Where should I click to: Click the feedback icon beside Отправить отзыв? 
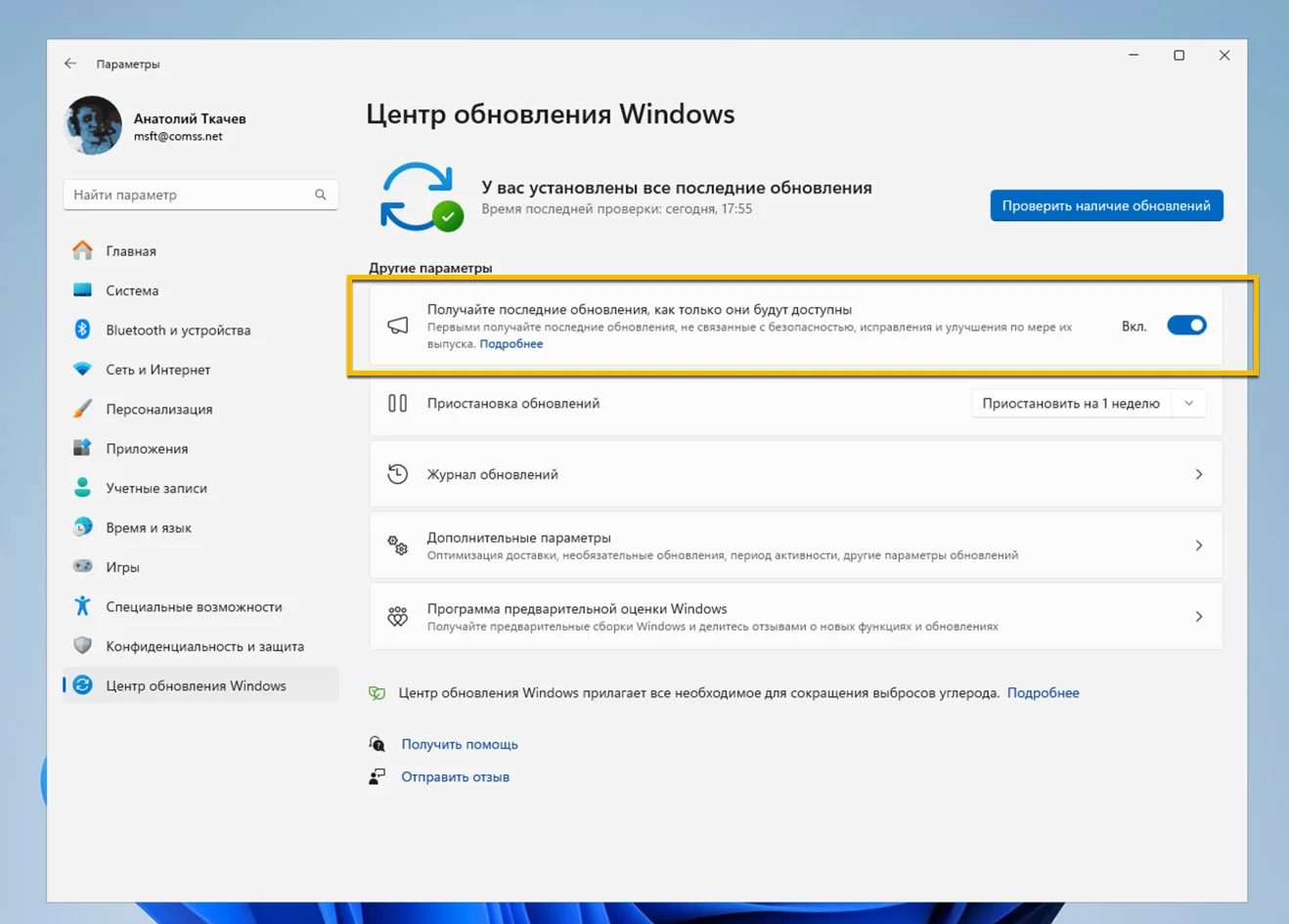[x=377, y=776]
